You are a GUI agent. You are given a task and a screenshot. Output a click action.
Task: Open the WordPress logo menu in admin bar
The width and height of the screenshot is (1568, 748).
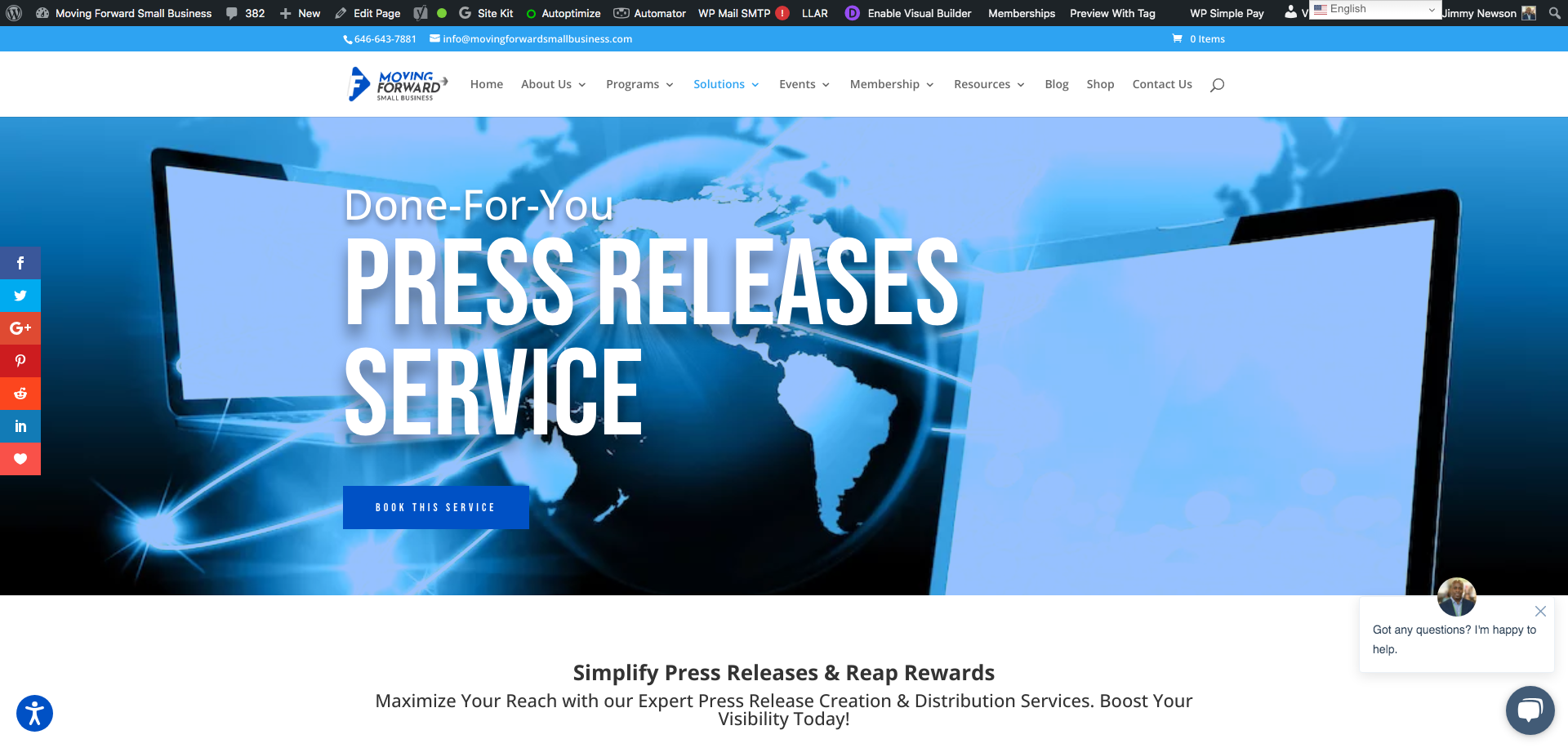click(x=14, y=12)
